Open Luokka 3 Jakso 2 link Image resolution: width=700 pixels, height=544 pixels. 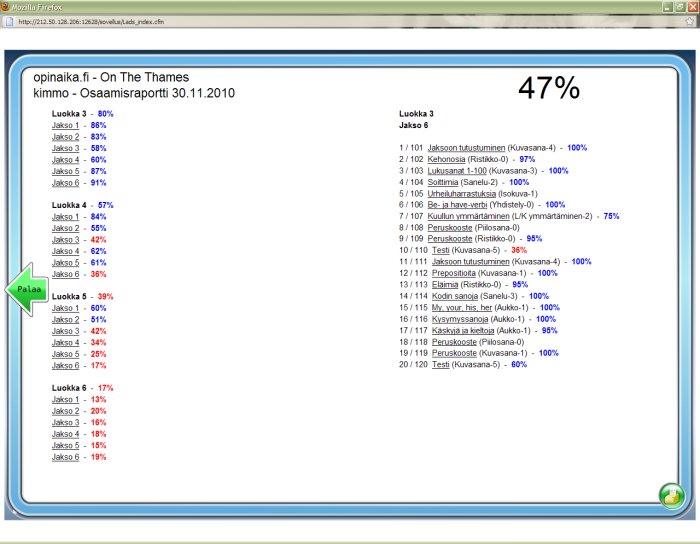[65, 137]
